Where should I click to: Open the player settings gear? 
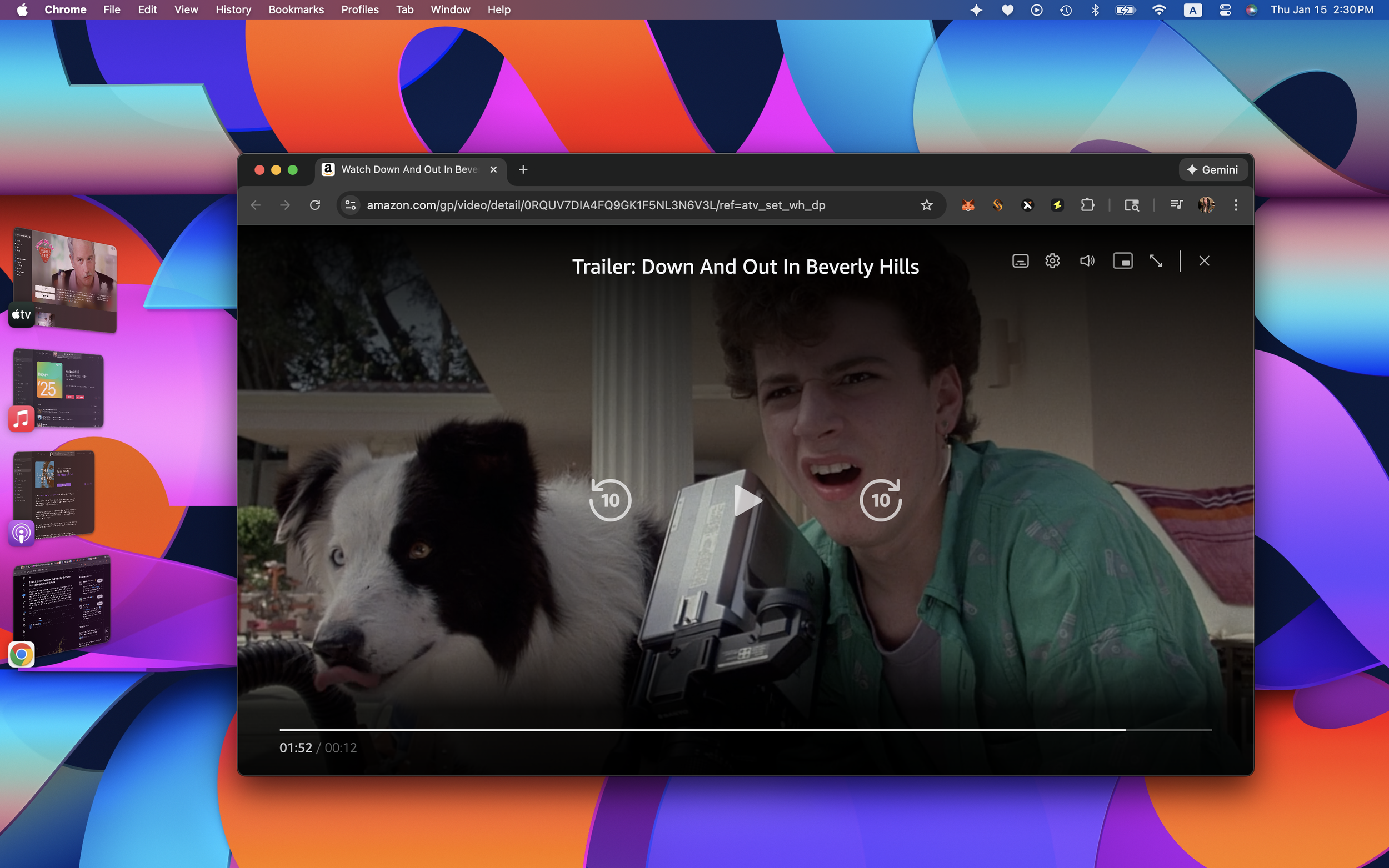click(1052, 261)
